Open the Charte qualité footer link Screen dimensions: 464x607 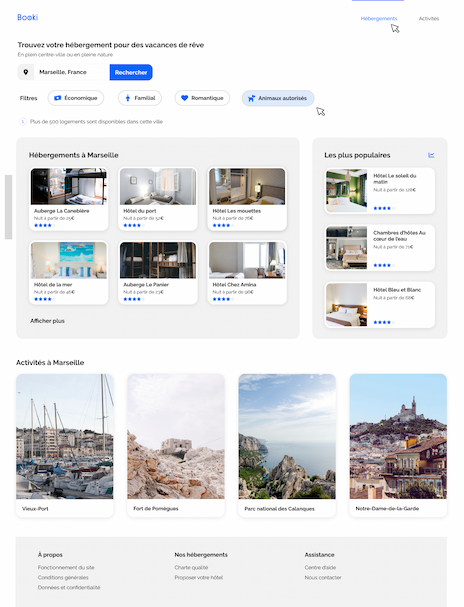(191, 568)
